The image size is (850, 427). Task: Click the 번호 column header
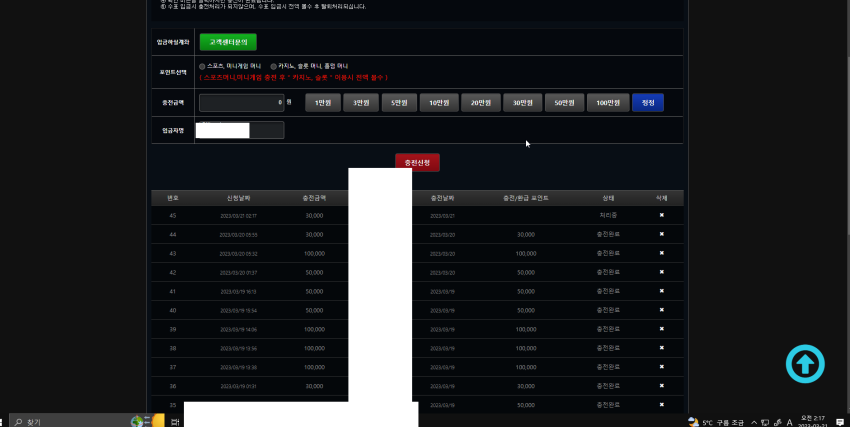172,198
